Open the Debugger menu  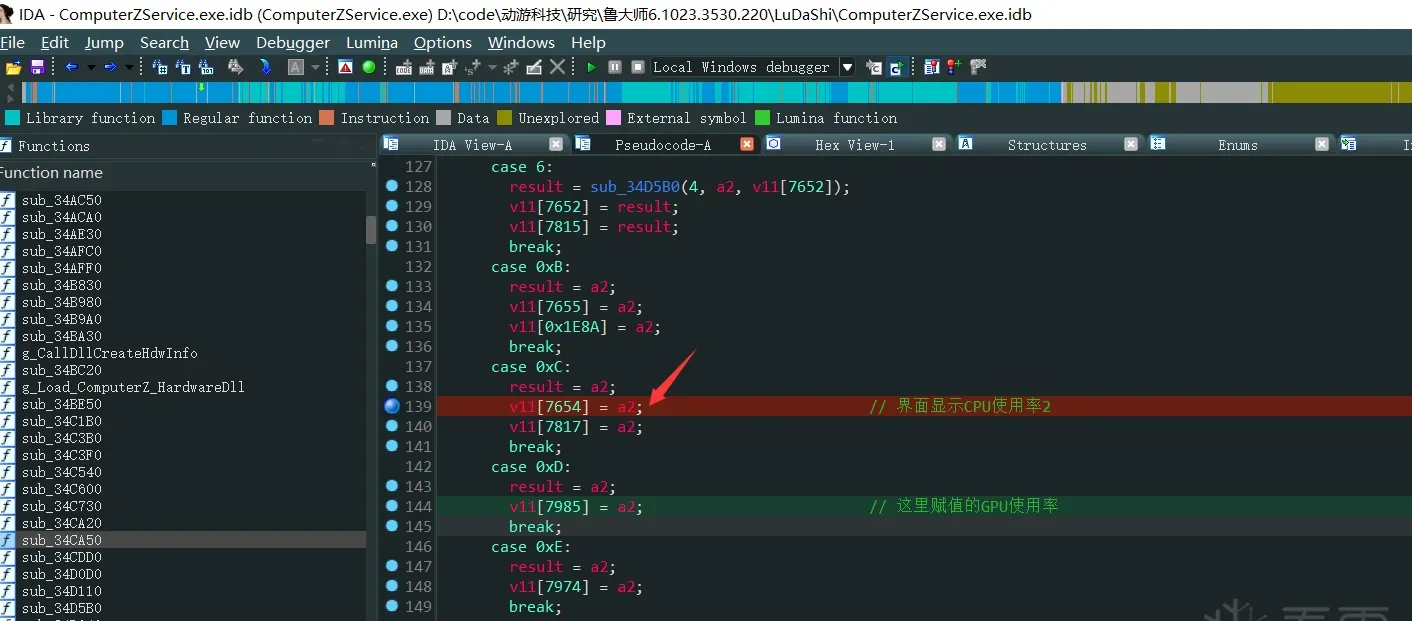pyautogui.click(x=292, y=42)
